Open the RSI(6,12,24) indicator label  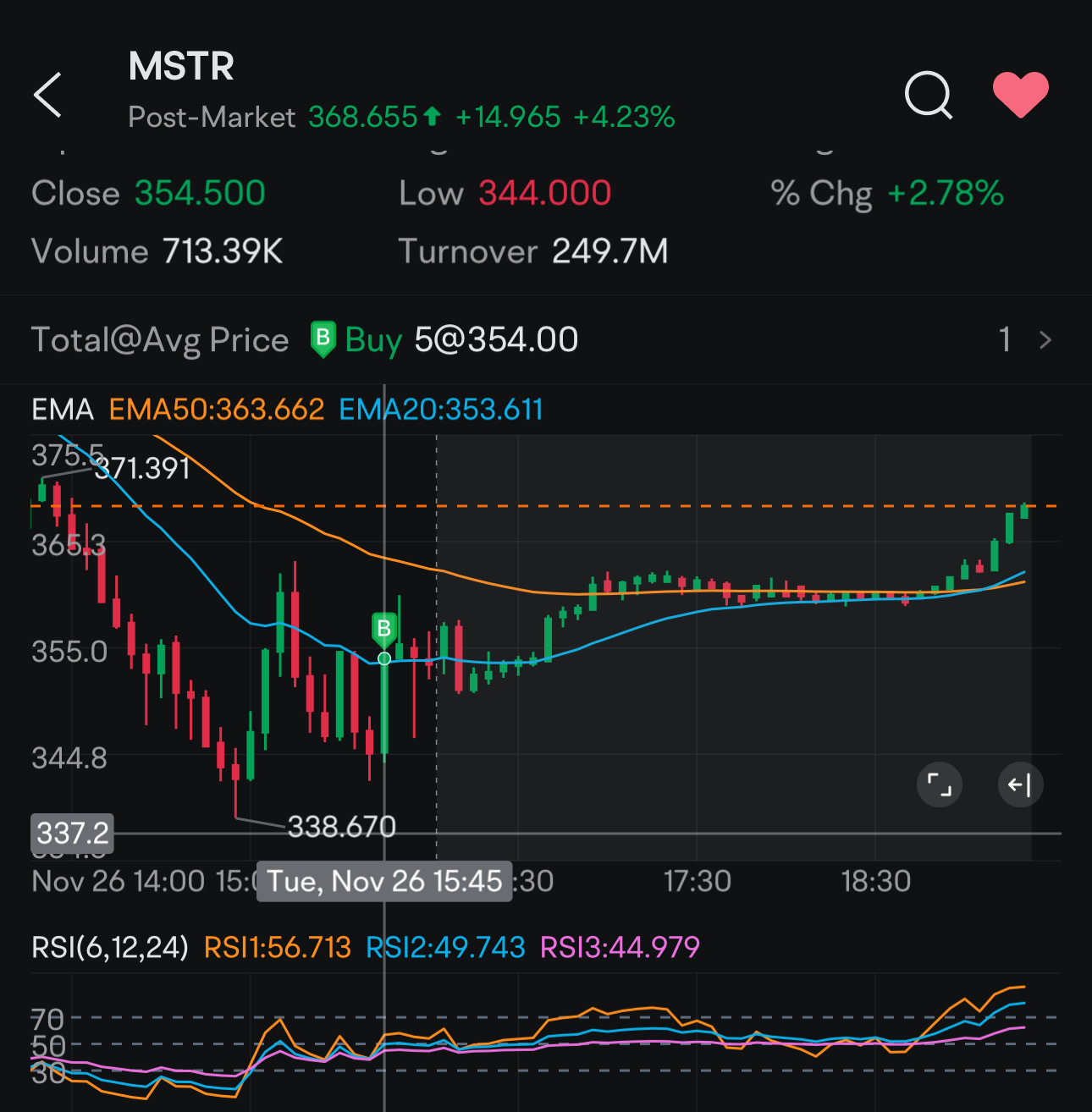[x=110, y=947]
